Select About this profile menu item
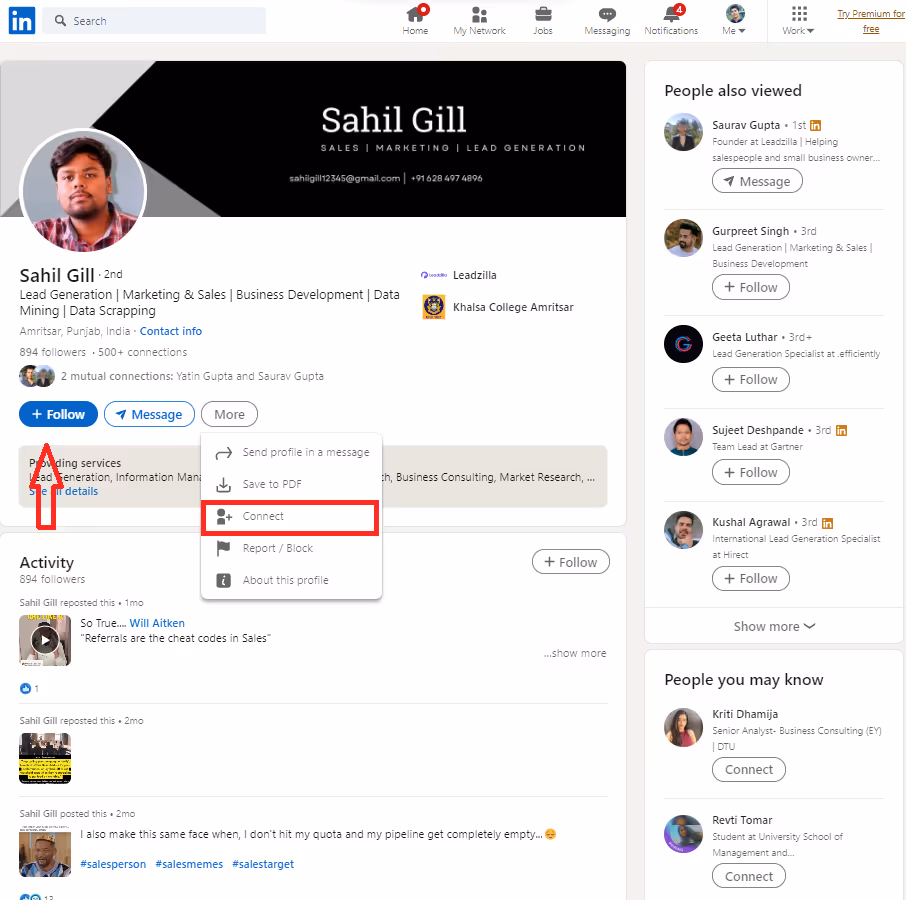This screenshot has width=906, height=900. (291, 580)
